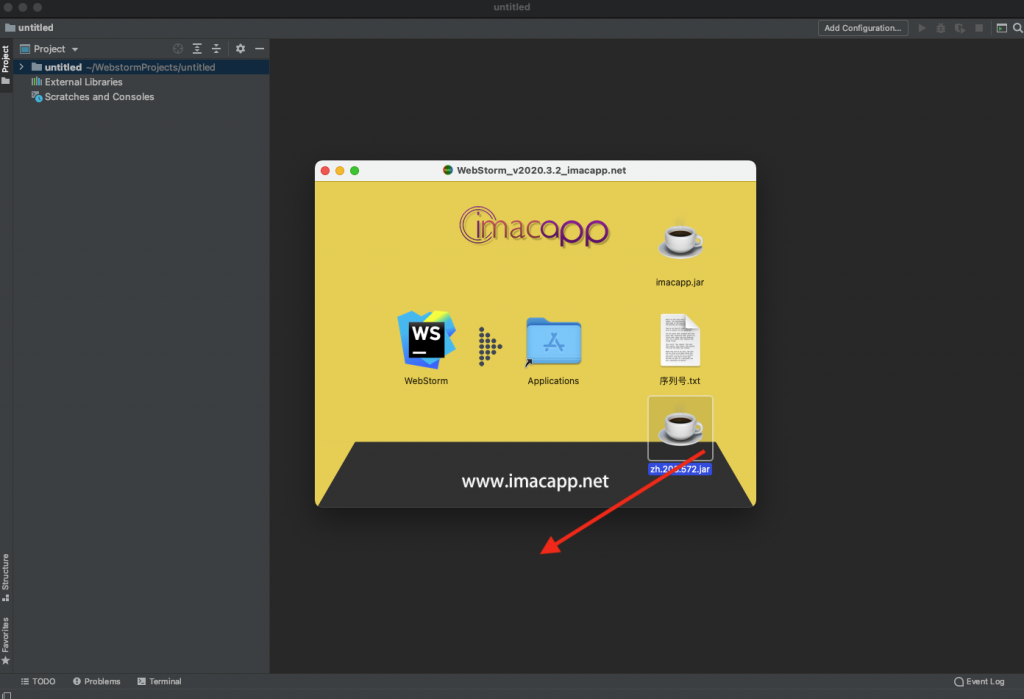Click the Structure tab icon in left strip
1024x699 pixels.
coord(5,598)
